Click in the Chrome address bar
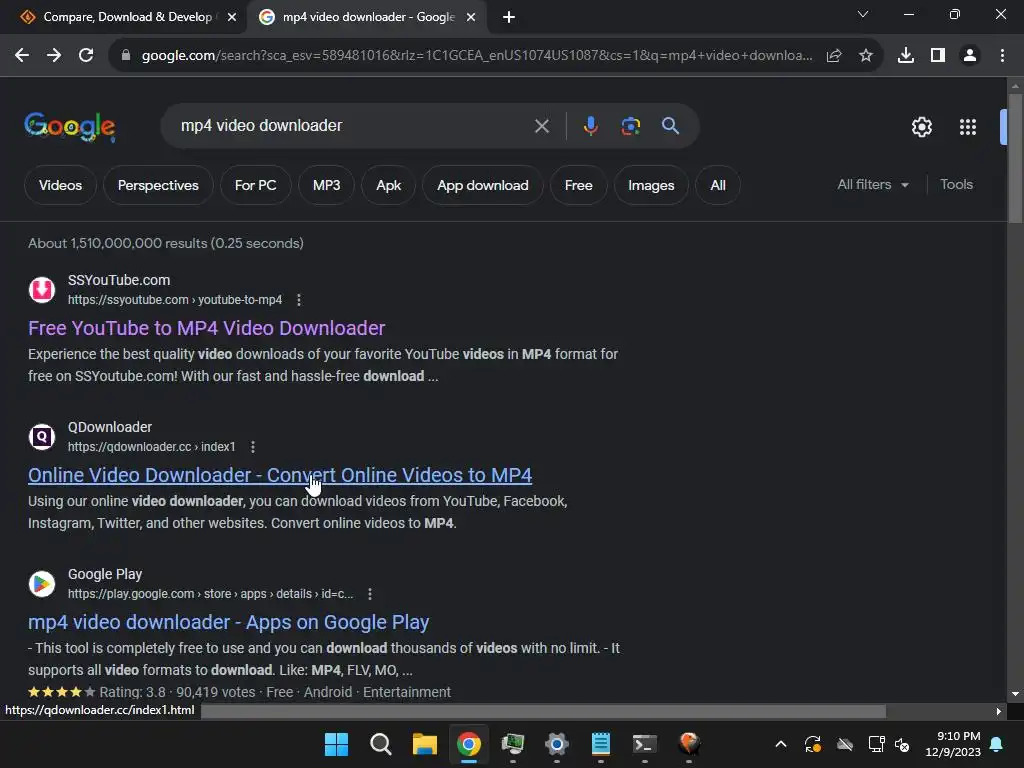Screen dimensions: 1024x768 [x=477, y=56]
